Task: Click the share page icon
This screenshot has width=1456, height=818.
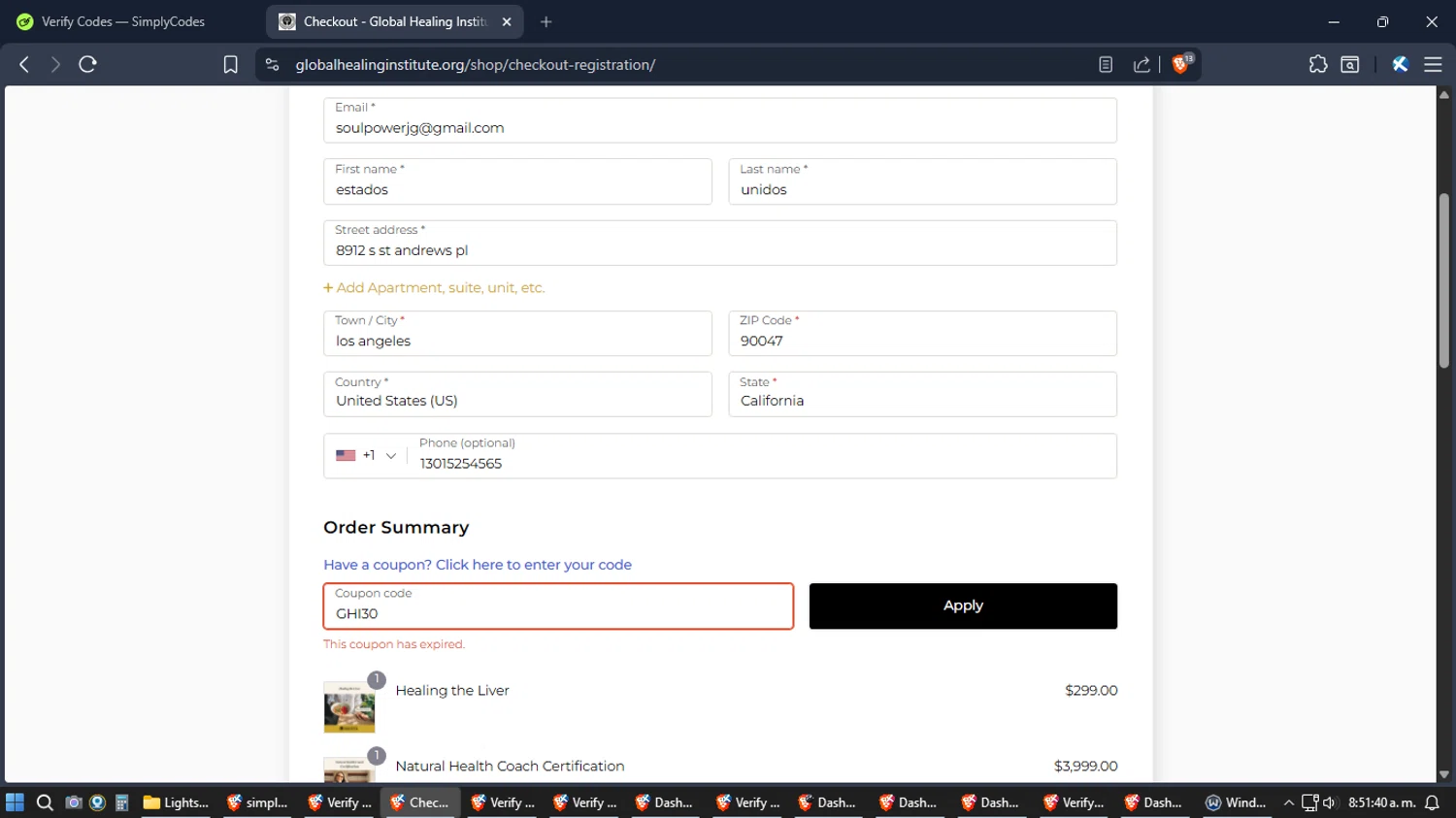Action: [x=1142, y=64]
